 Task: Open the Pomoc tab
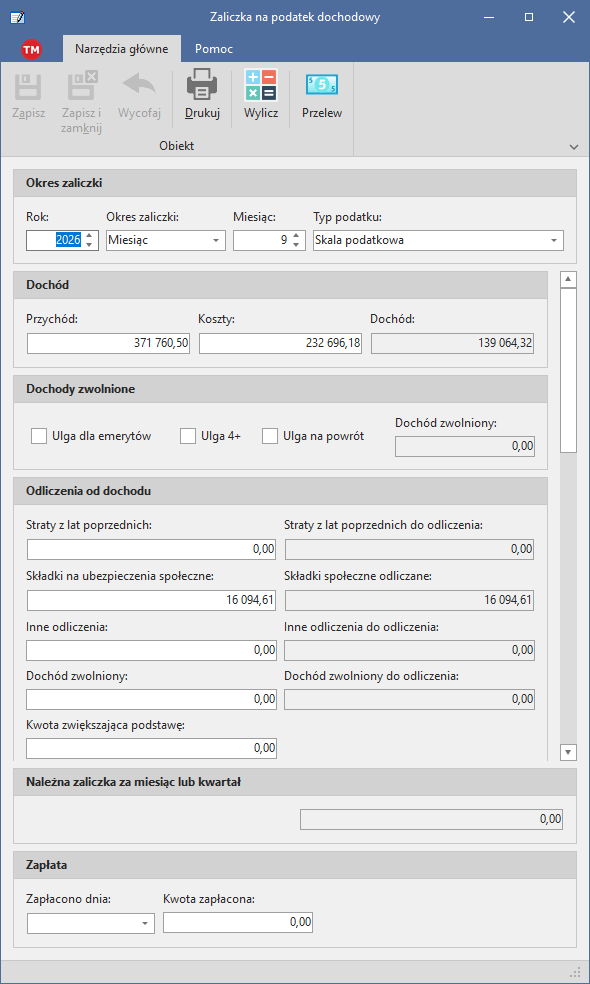(214, 49)
